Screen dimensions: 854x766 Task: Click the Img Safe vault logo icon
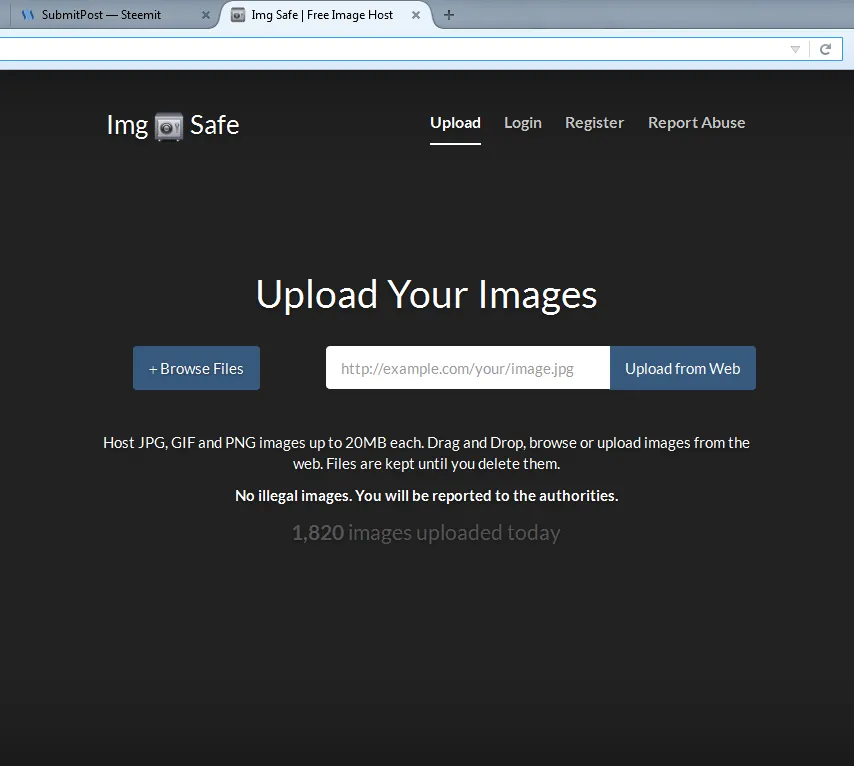pyautogui.click(x=169, y=127)
